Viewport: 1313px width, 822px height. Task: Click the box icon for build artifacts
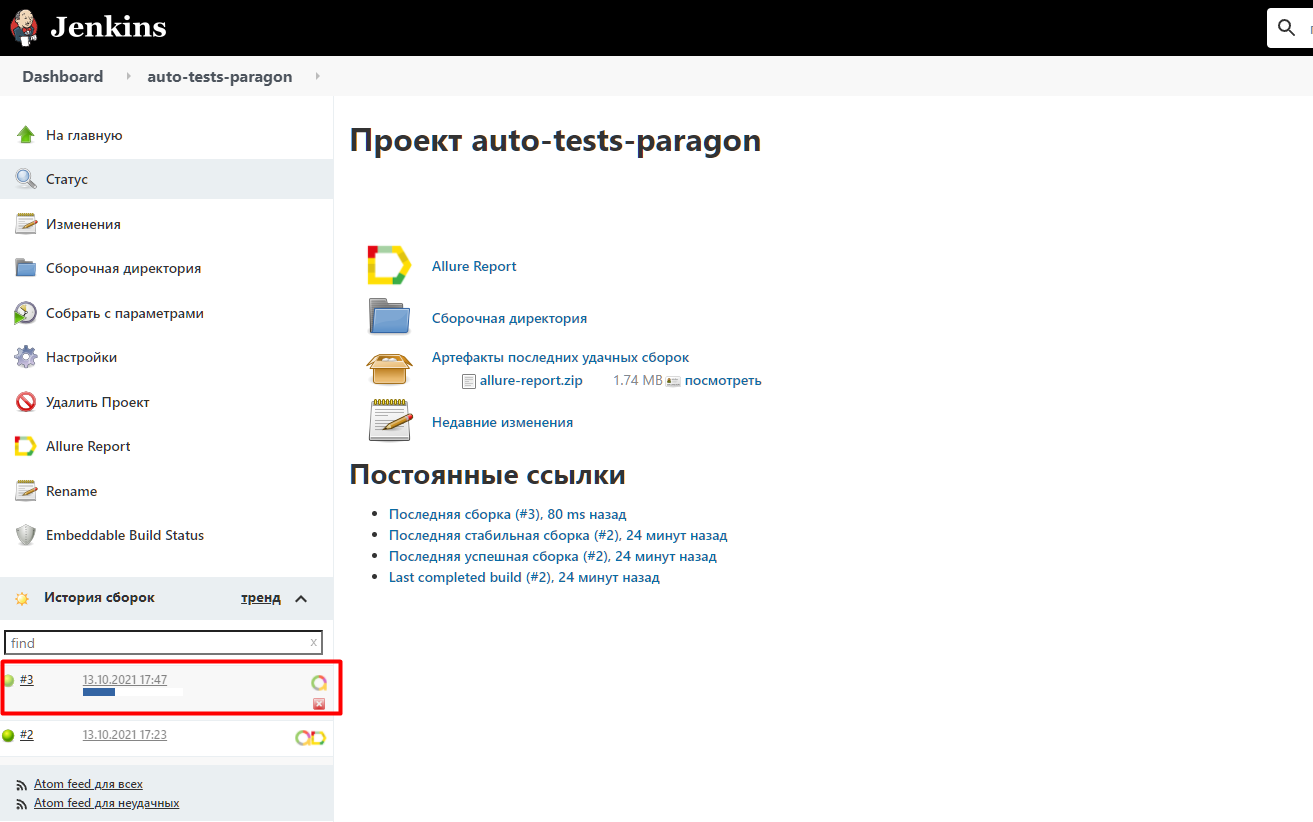coord(389,368)
